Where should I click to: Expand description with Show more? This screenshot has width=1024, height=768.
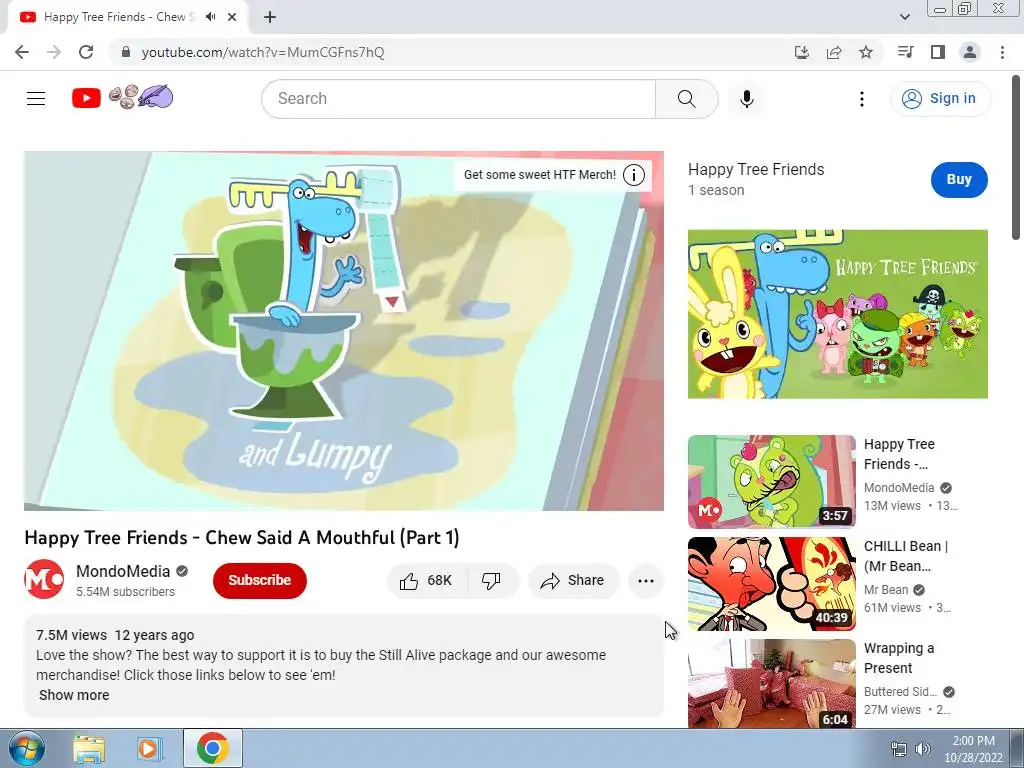tap(74, 696)
